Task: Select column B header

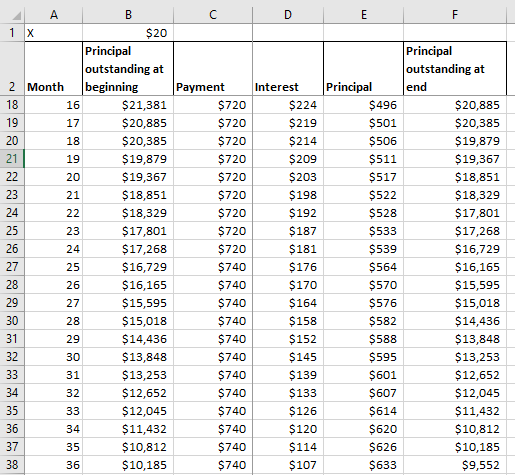Action: 128,15
